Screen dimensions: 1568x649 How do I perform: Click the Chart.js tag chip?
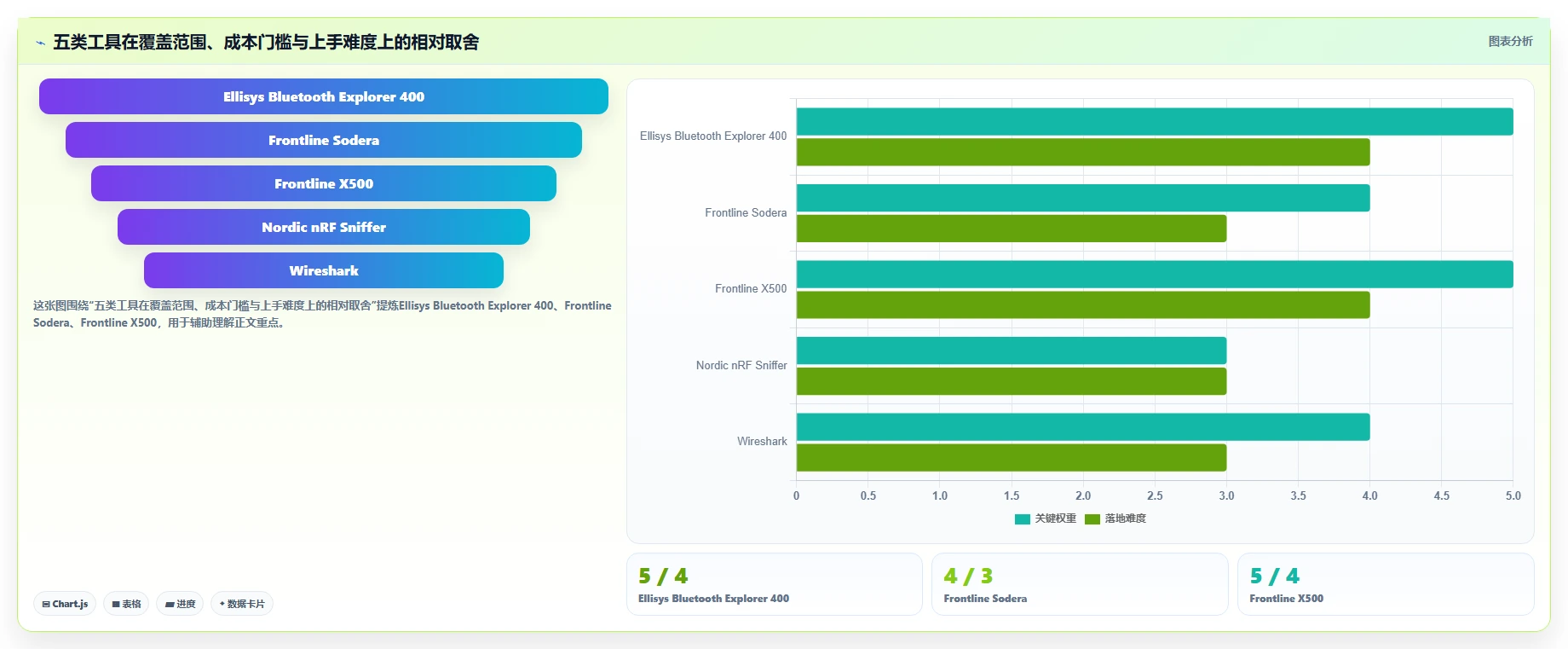point(65,604)
